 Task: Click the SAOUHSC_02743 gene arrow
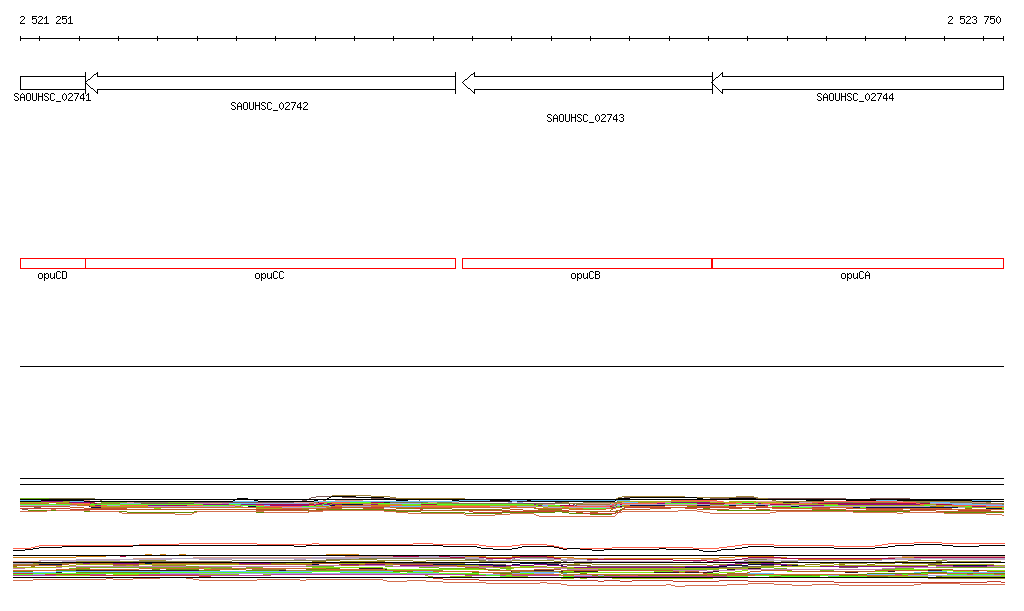pos(587,83)
